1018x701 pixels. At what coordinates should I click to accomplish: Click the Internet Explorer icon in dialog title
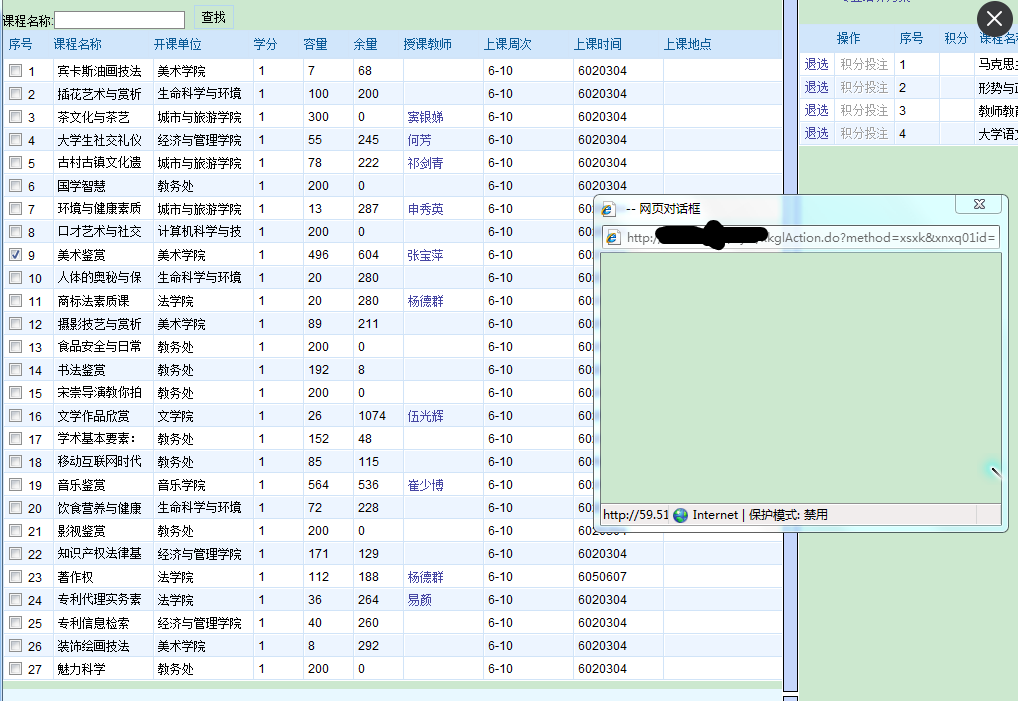[608, 209]
